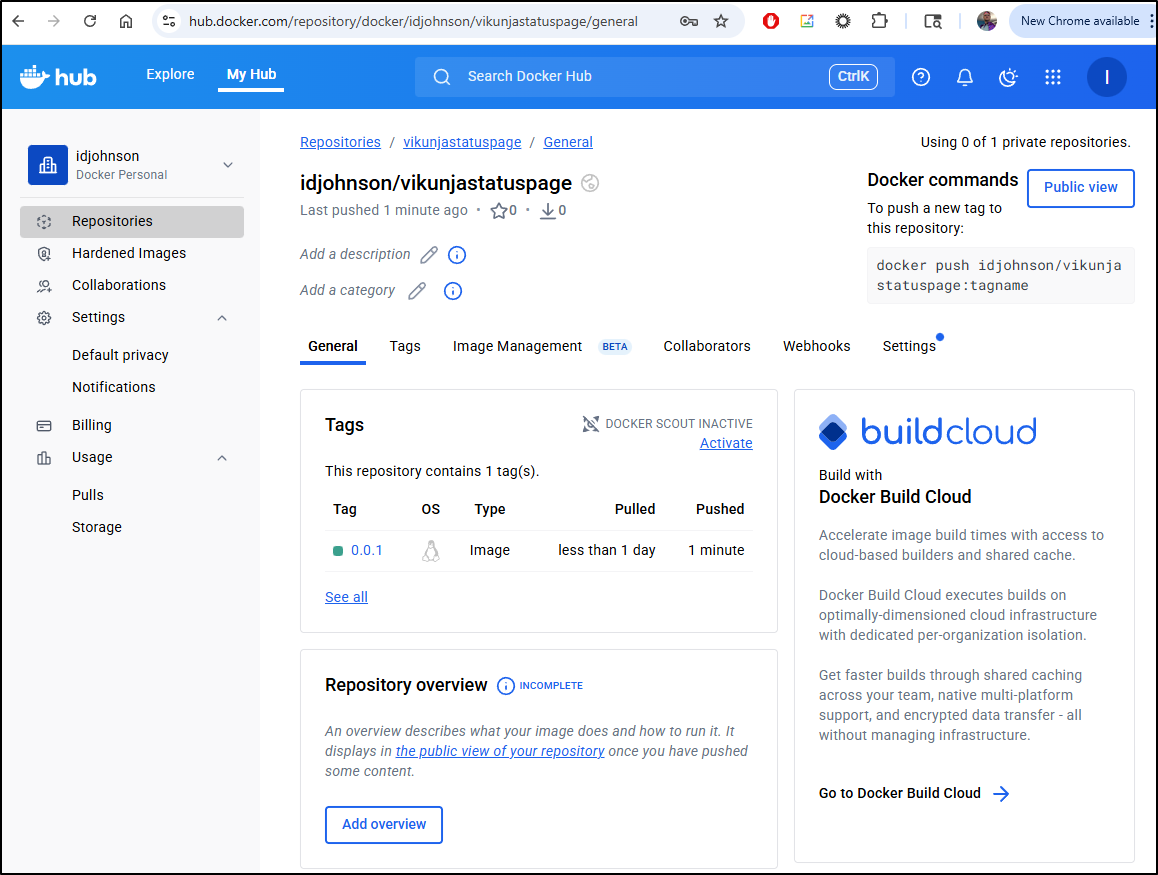Click the Search Docker Hub field
Viewport: 1158px width, 875px height.
pos(640,77)
